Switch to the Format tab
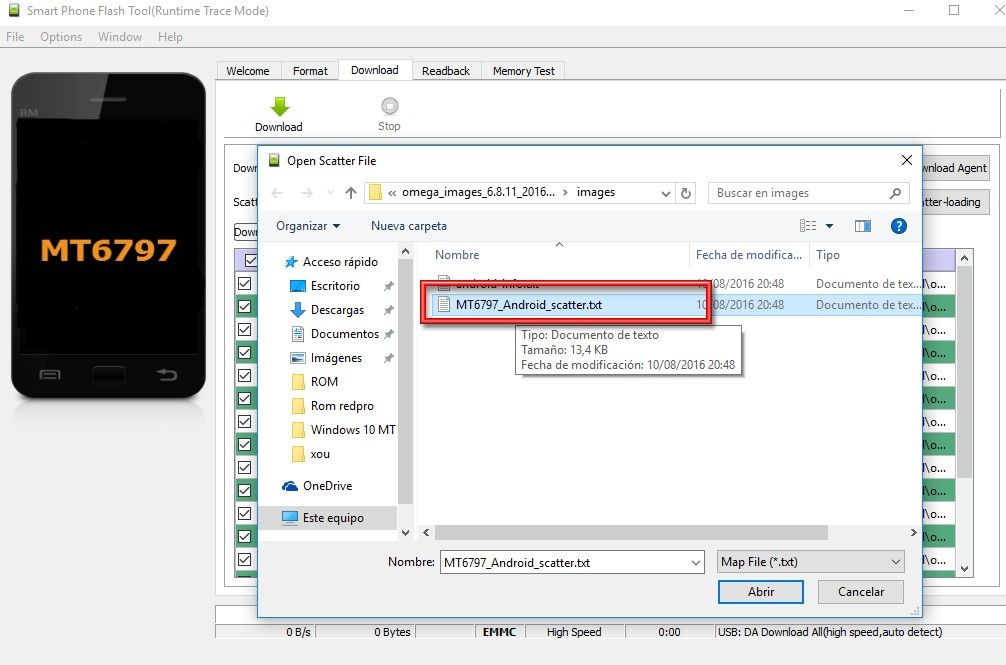Viewport: 1006px width, 665px height. pos(310,71)
